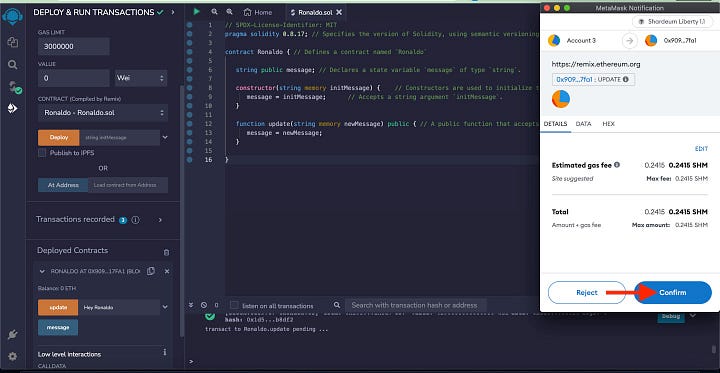Click the info icon next to UPDATE
This screenshot has width=720, height=373.
pos(625,79)
